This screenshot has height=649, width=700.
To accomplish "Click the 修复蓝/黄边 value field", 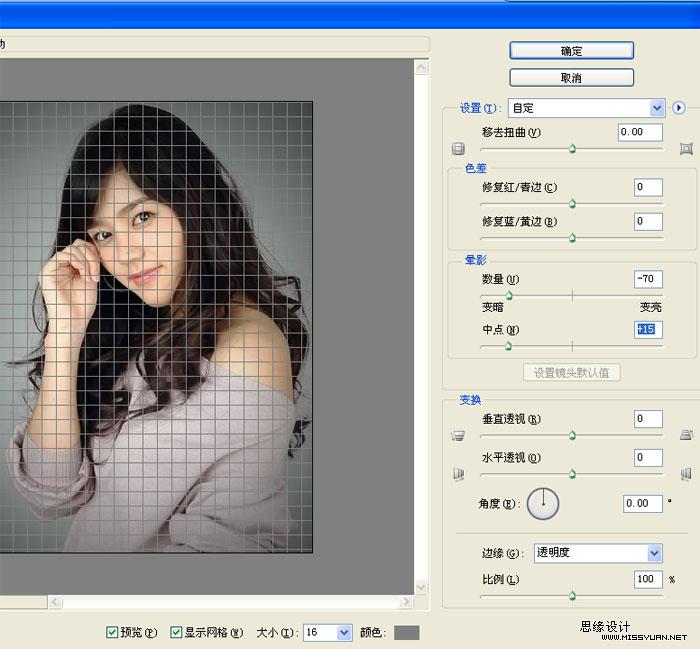I will (648, 221).
